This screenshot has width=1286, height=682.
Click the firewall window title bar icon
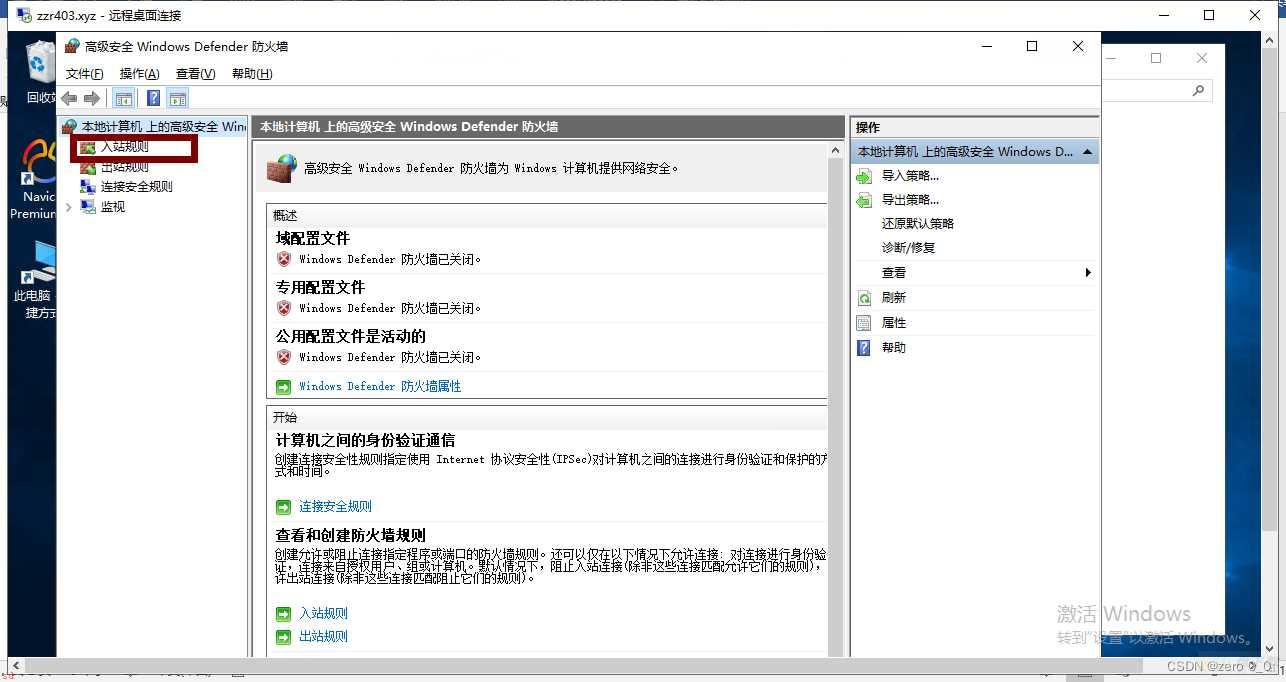click(x=71, y=46)
